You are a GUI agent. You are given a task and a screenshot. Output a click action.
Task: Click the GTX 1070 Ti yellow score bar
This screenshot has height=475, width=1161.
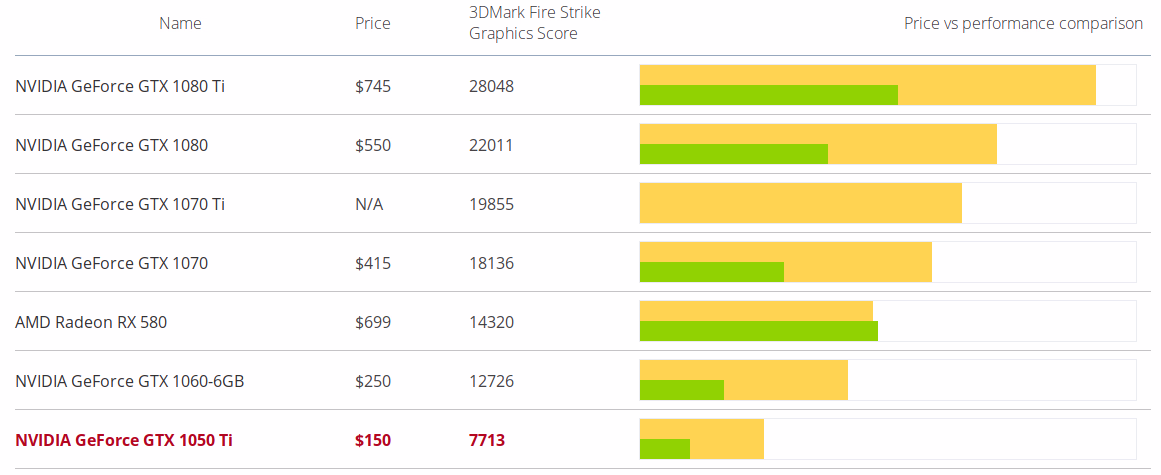point(800,203)
